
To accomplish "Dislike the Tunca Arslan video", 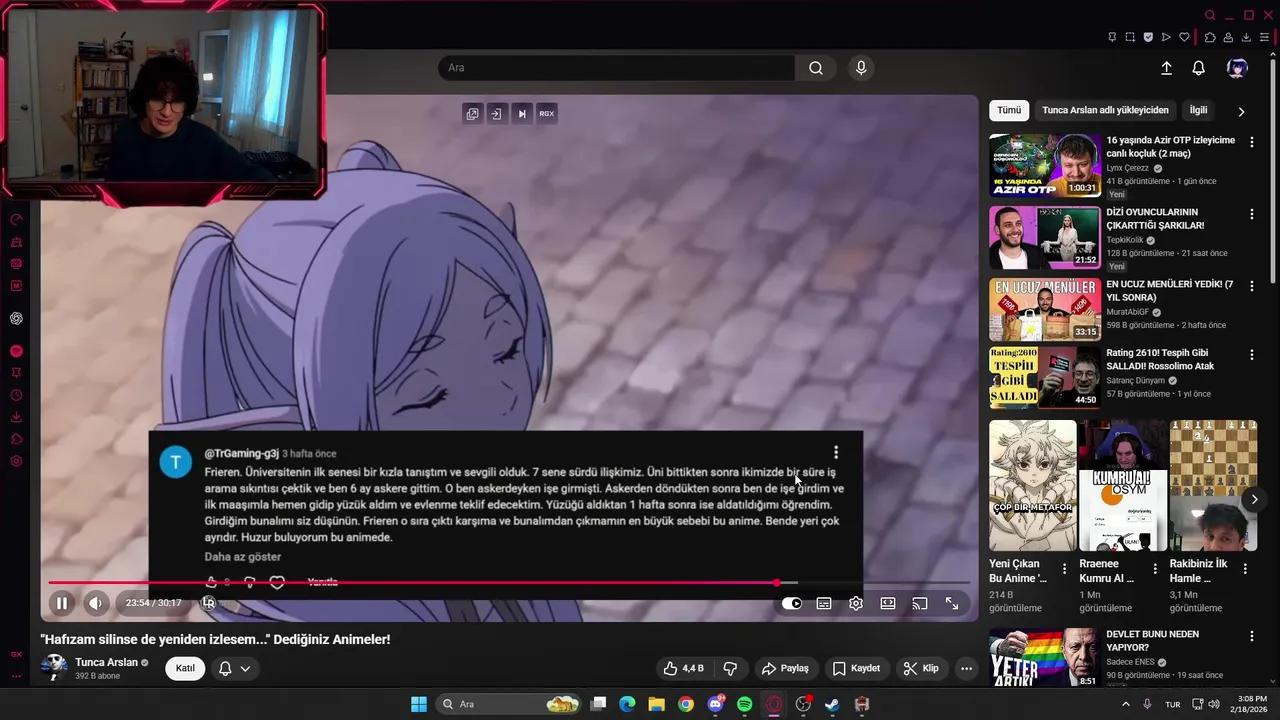I will coord(730,668).
